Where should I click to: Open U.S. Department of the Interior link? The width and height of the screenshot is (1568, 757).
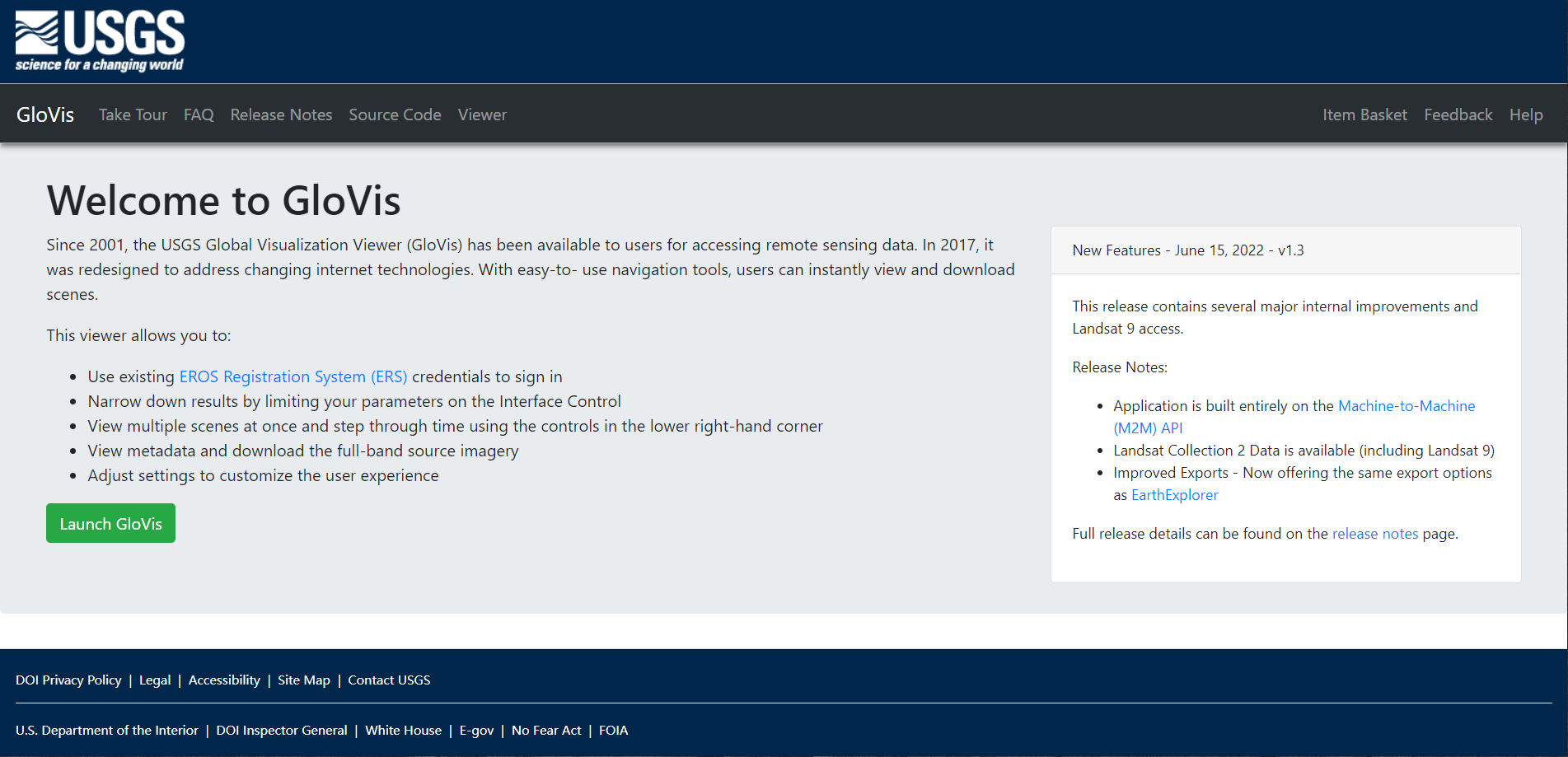point(107,731)
